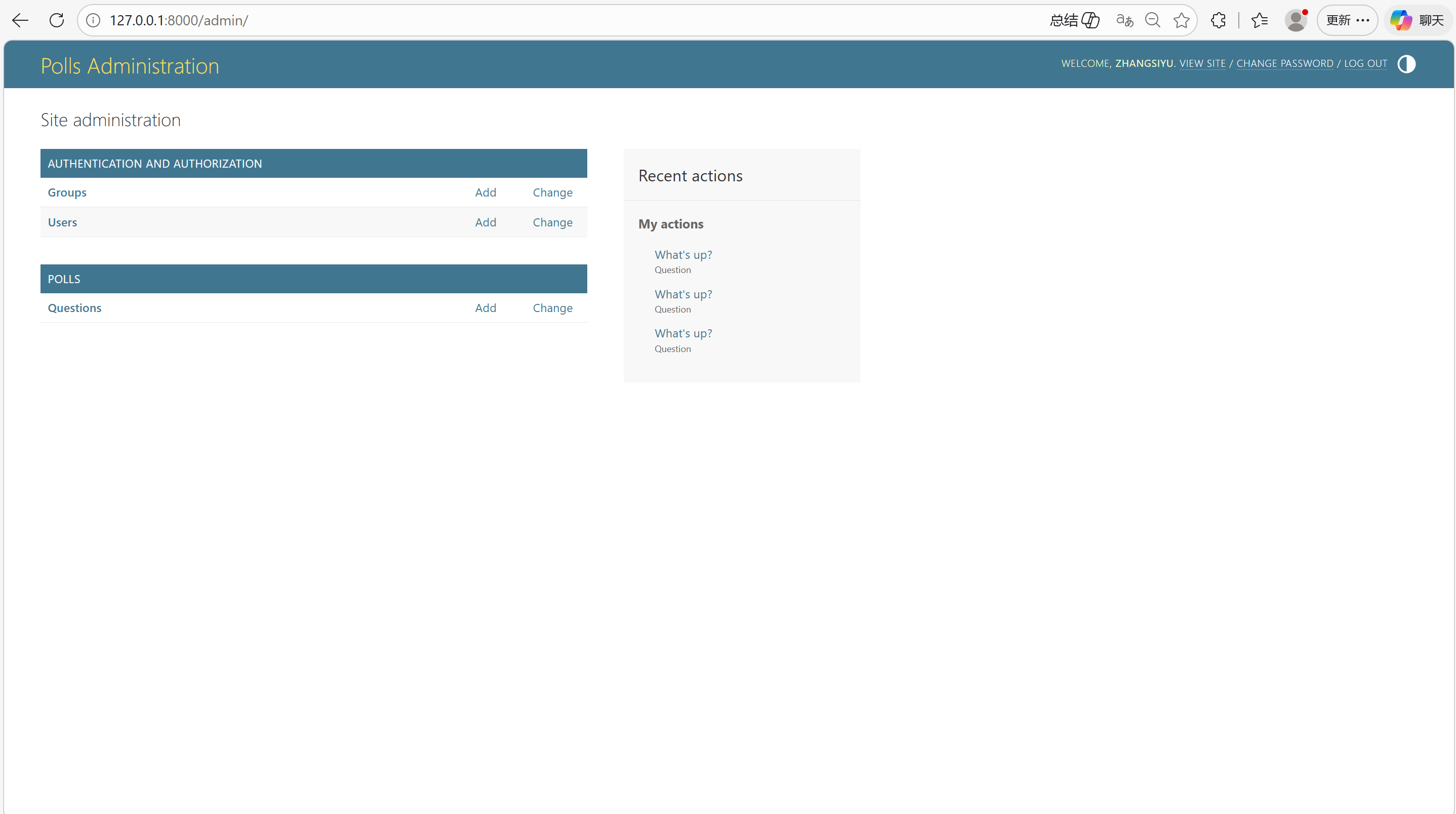The width and height of the screenshot is (1456, 814).
Task: Open the browser extensions puzzle icon
Action: [x=1218, y=20]
